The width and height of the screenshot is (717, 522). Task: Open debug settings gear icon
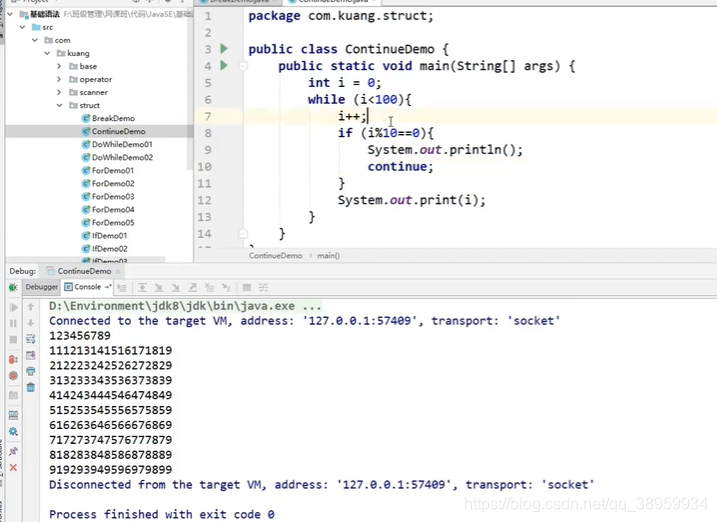[x=13, y=431]
